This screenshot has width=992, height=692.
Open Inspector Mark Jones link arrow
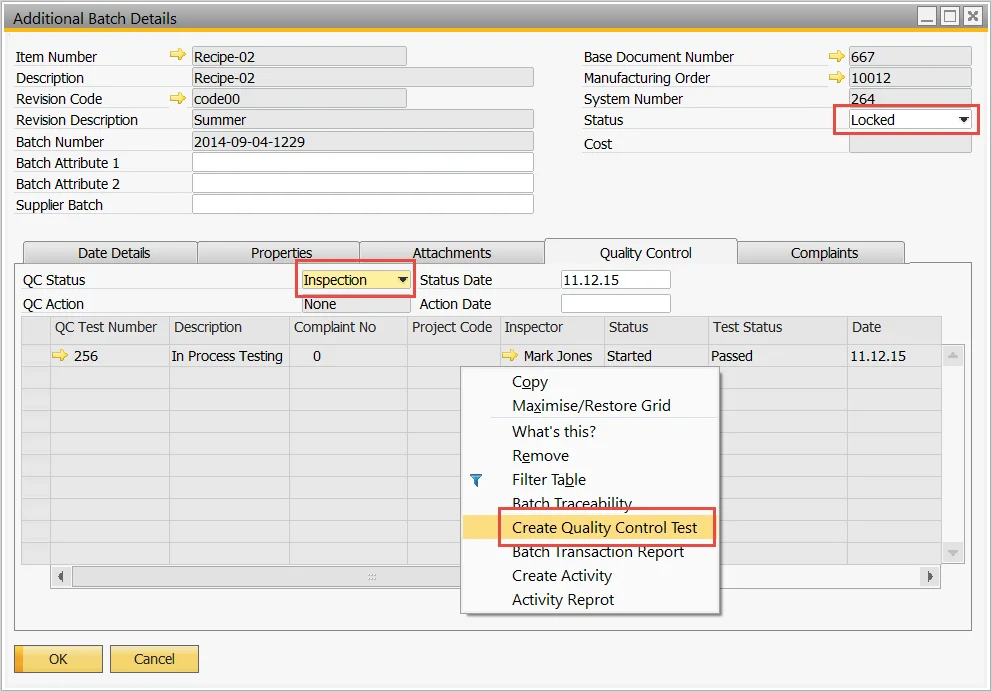click(510, 355)
